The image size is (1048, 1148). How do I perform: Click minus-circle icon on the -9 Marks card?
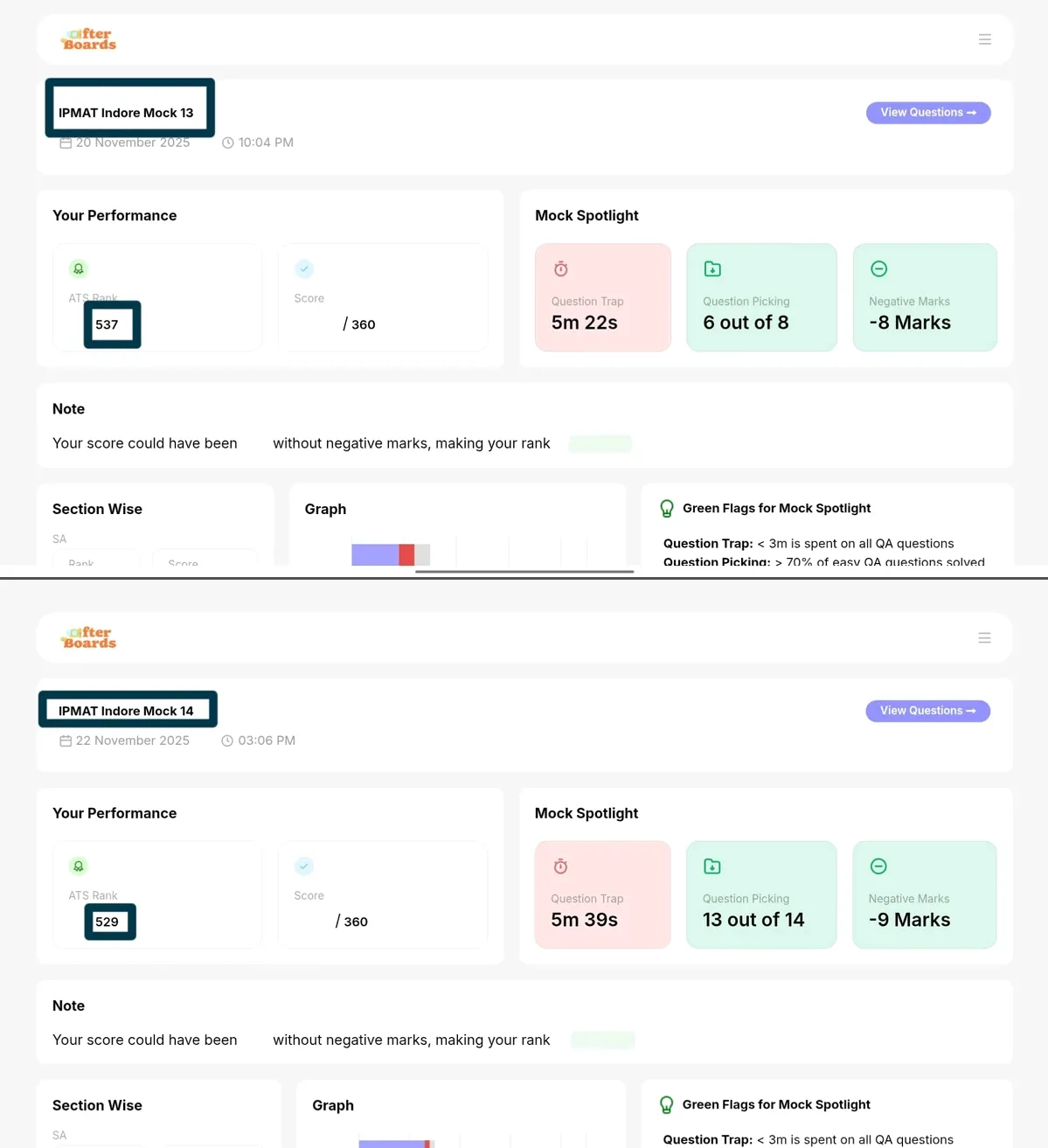click(x=878, y=866)
